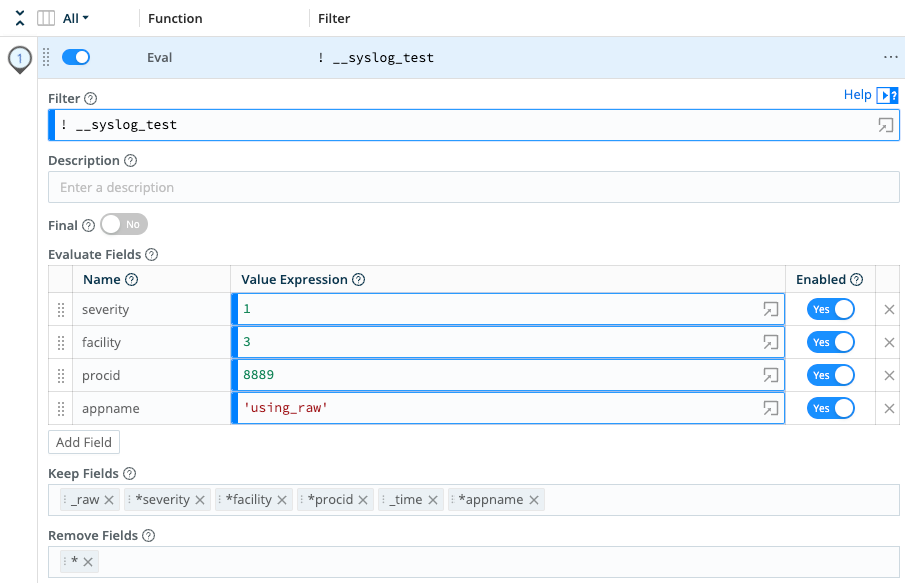
Task: Open the severity value expression popout editor
Action: point(770,309)
